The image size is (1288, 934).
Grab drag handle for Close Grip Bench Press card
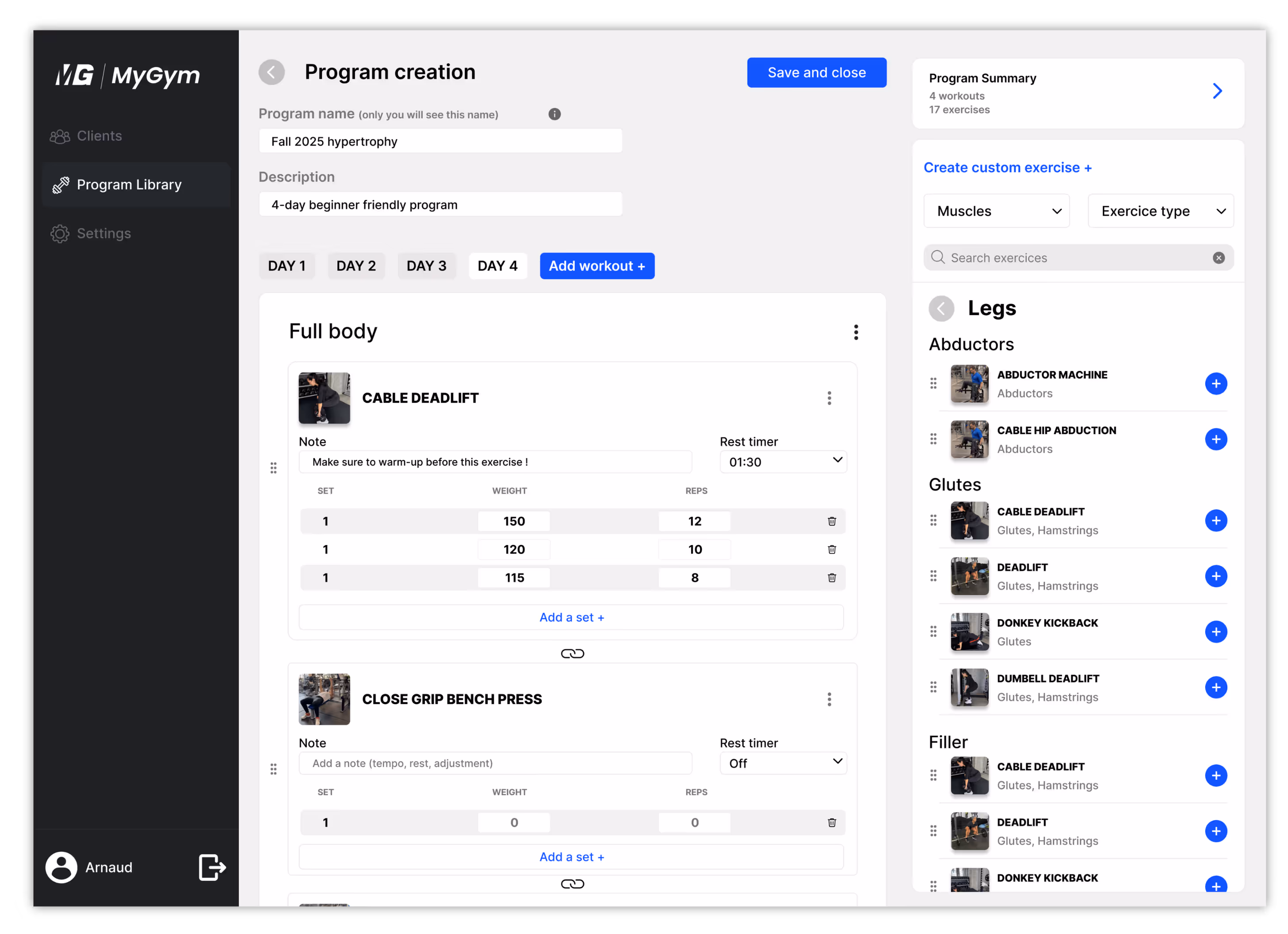pos(274,769)
